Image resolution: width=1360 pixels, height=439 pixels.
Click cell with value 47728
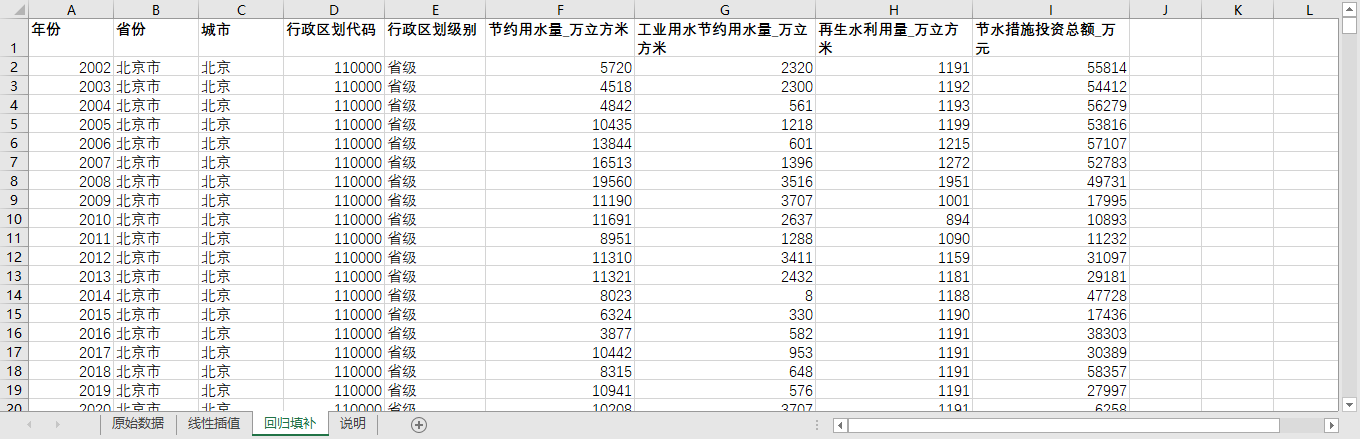(x=1051, y=296)
